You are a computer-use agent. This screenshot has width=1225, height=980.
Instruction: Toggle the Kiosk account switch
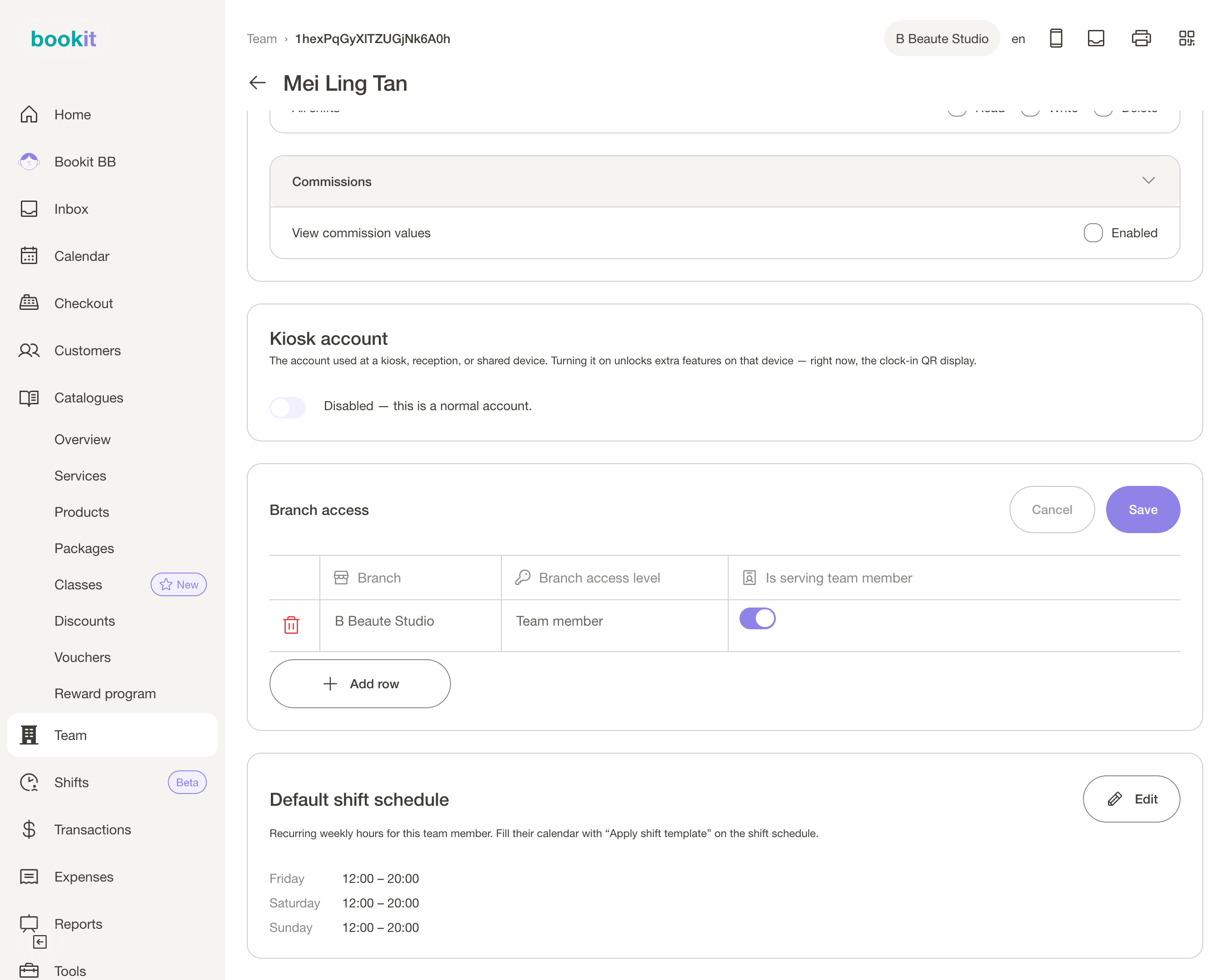coord(288,407)
